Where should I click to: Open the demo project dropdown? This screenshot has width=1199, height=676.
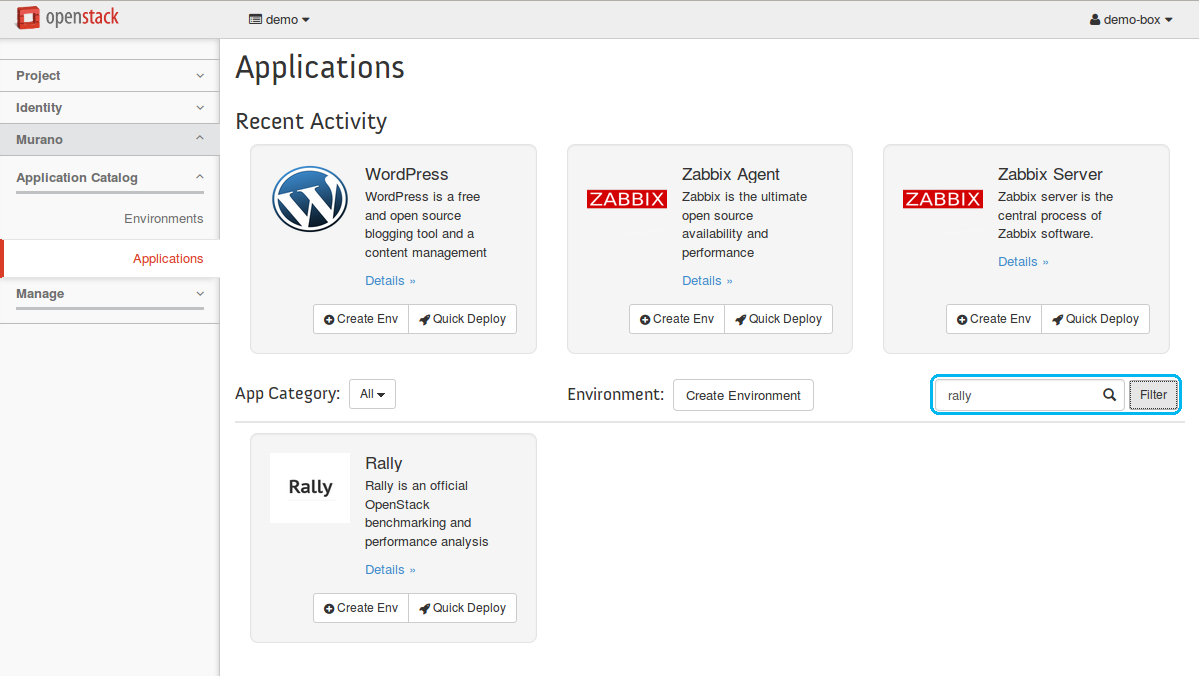click(x=279, y=19)
